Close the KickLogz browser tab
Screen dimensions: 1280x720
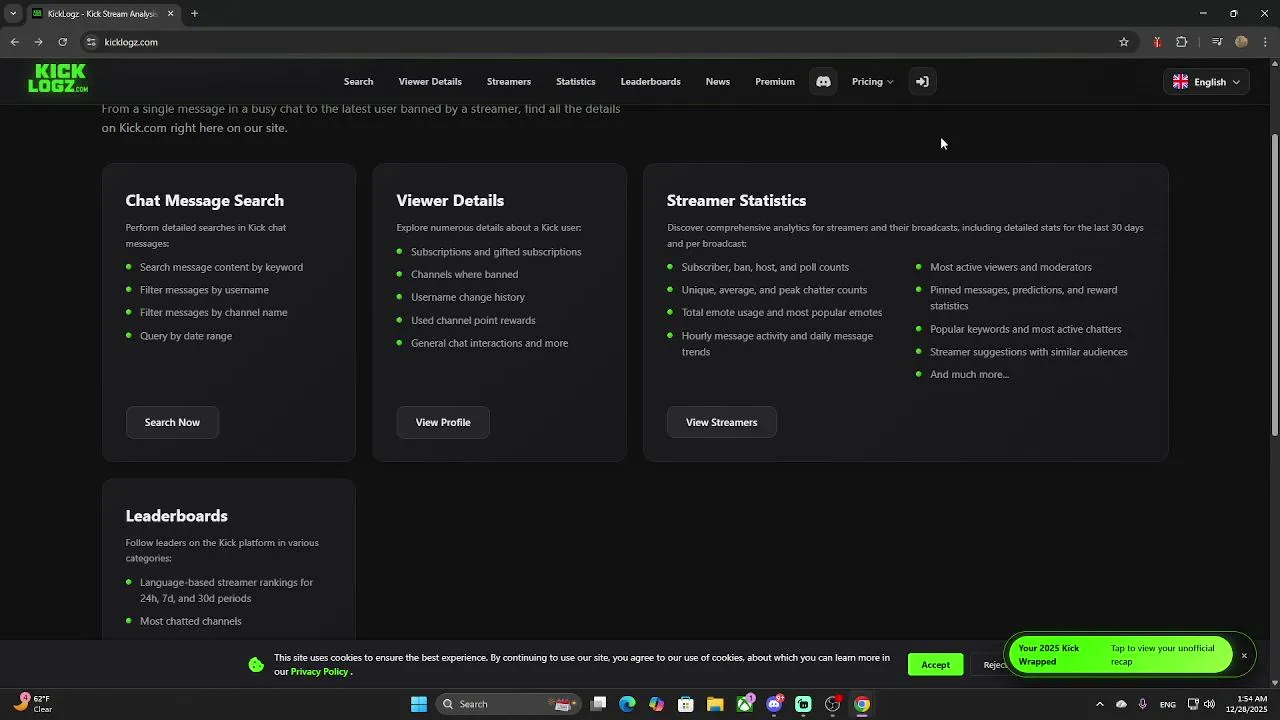tap(170, 14)
